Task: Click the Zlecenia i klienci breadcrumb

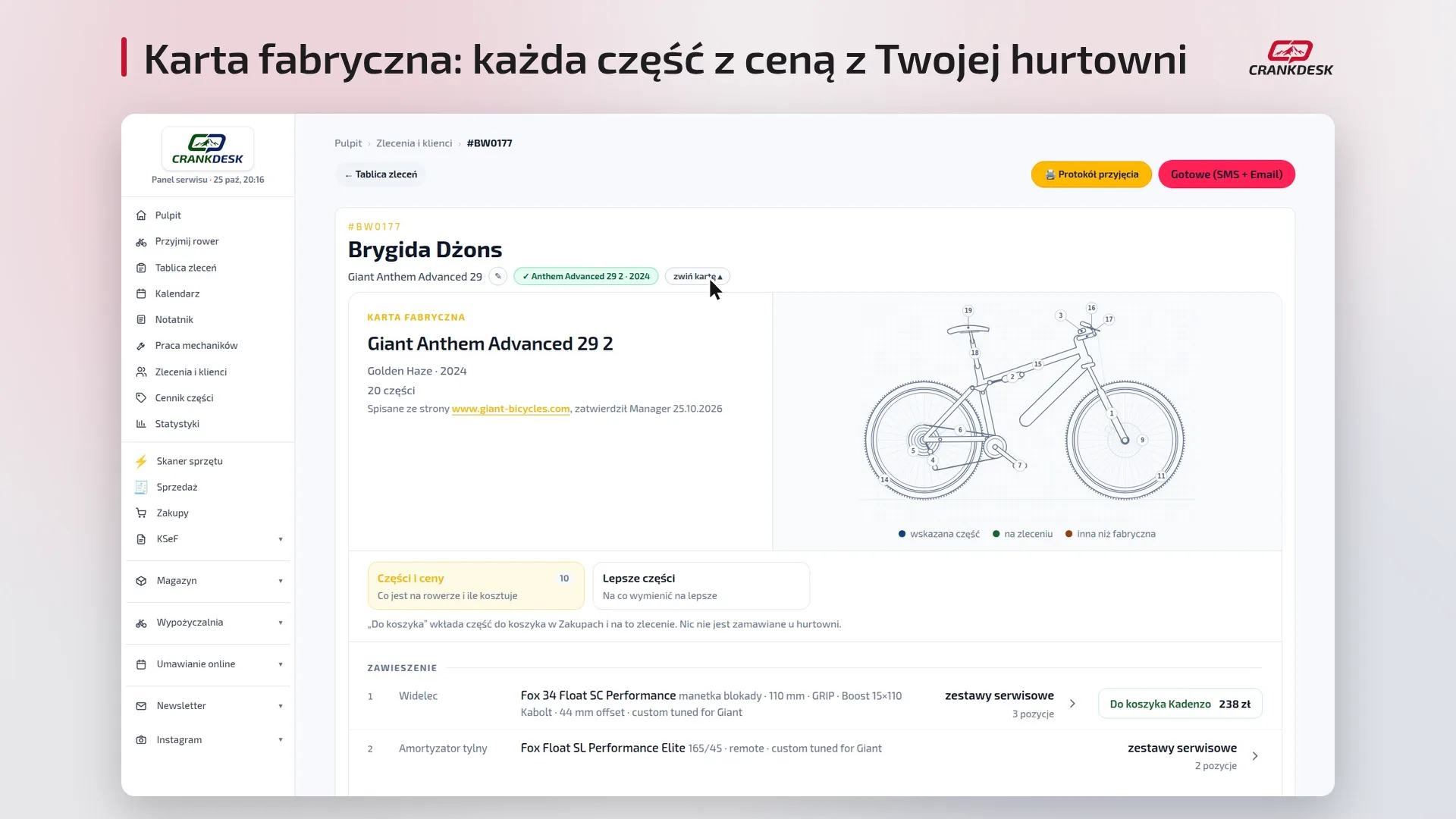Action: click(414, 143)
